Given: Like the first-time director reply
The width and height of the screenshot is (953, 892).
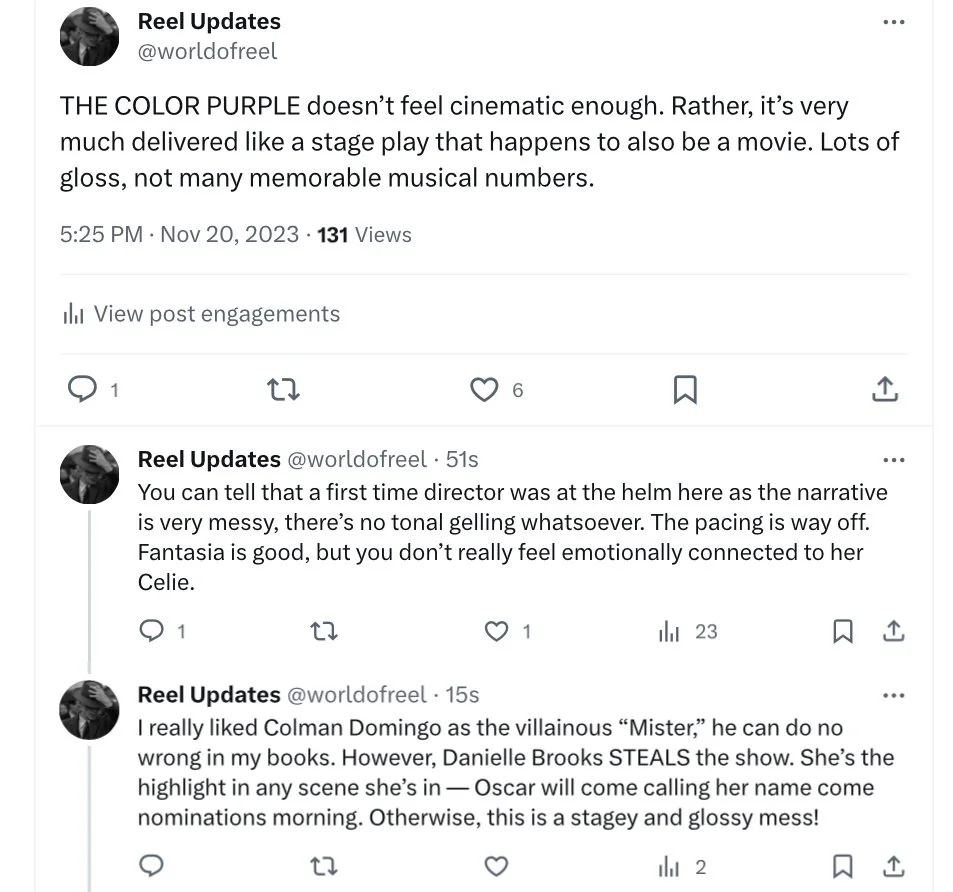Looking at the screenshot, I should point(496,631).
